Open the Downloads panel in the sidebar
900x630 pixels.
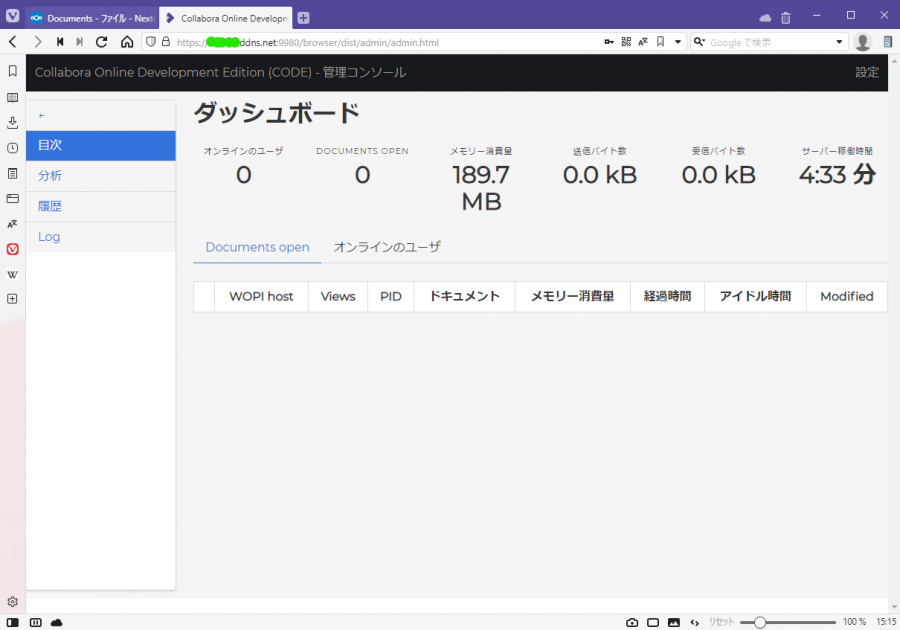click(12, 122)
